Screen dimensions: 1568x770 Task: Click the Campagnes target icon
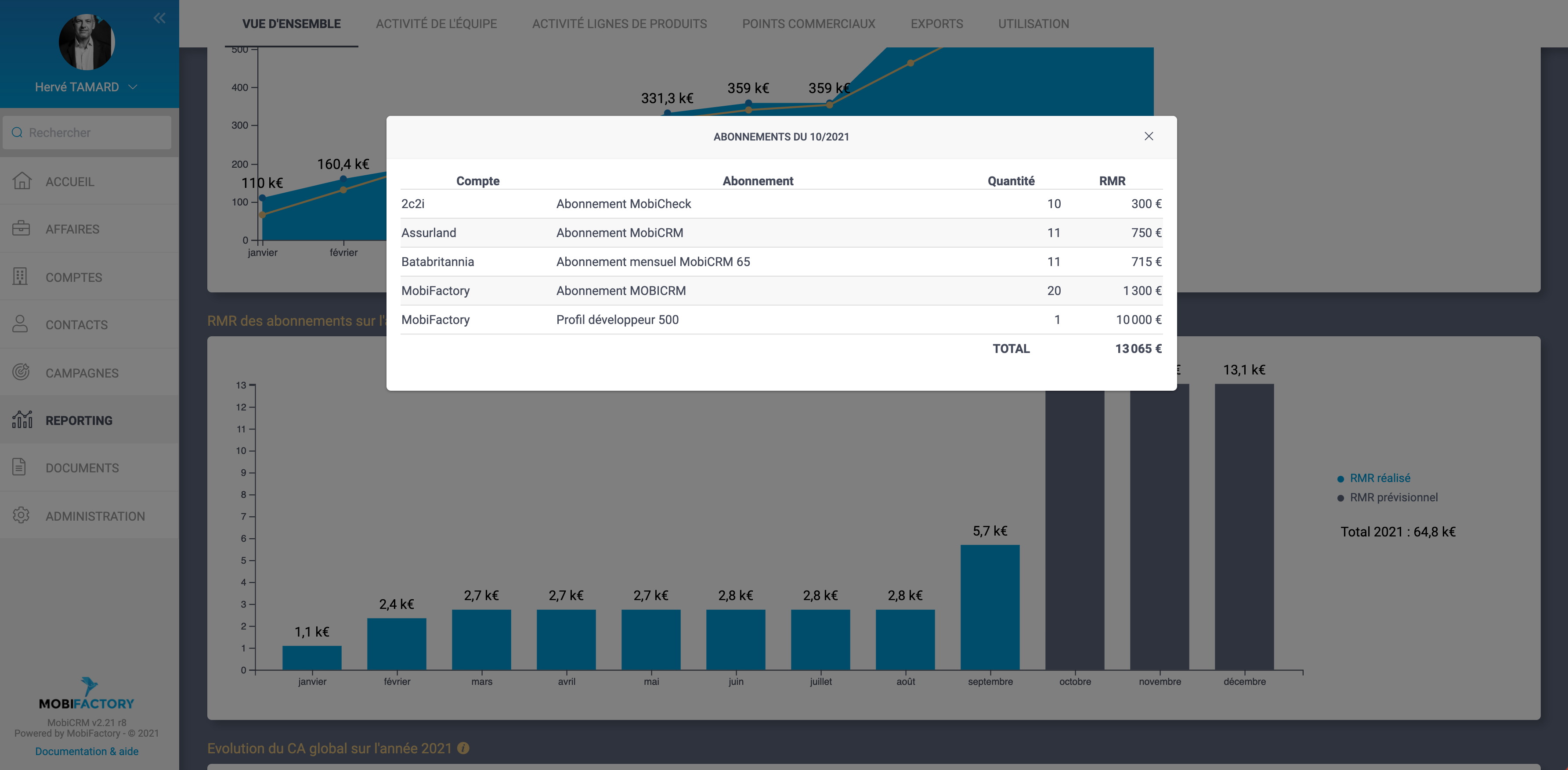pyautogui.click(x=22, y=372)
